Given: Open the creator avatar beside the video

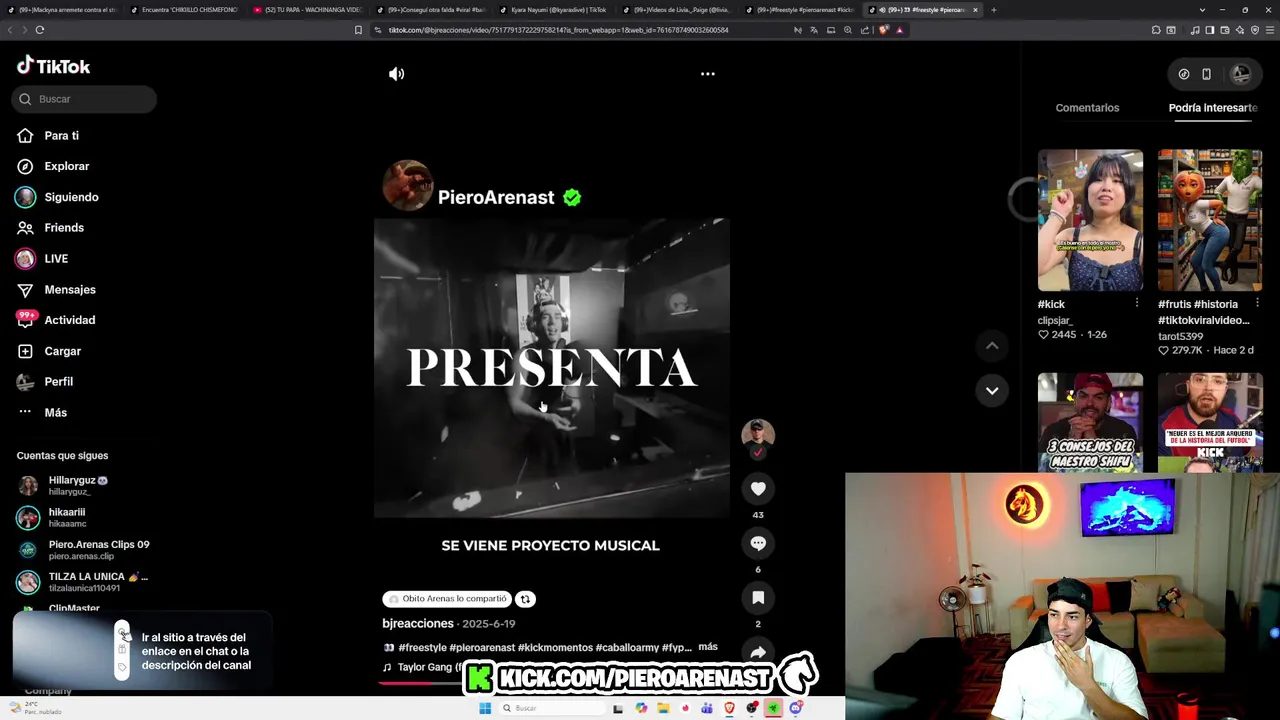Looking at the screenshot, I should coord(758,435).
